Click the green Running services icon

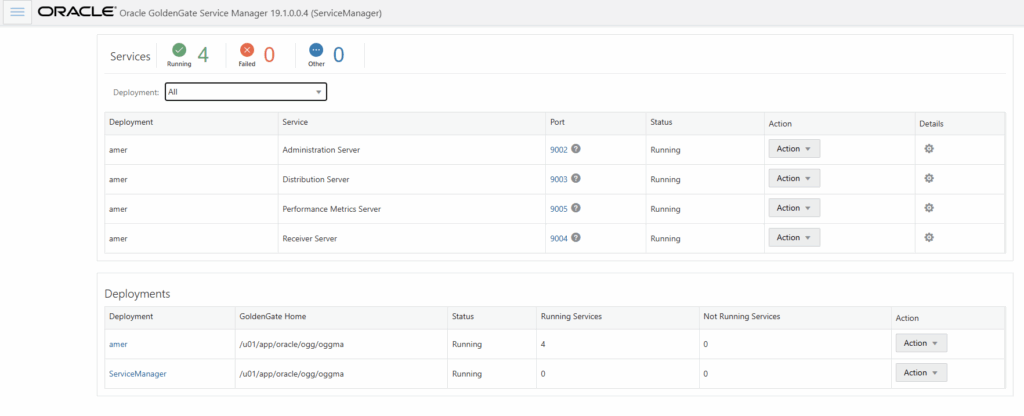coord(179,50)
